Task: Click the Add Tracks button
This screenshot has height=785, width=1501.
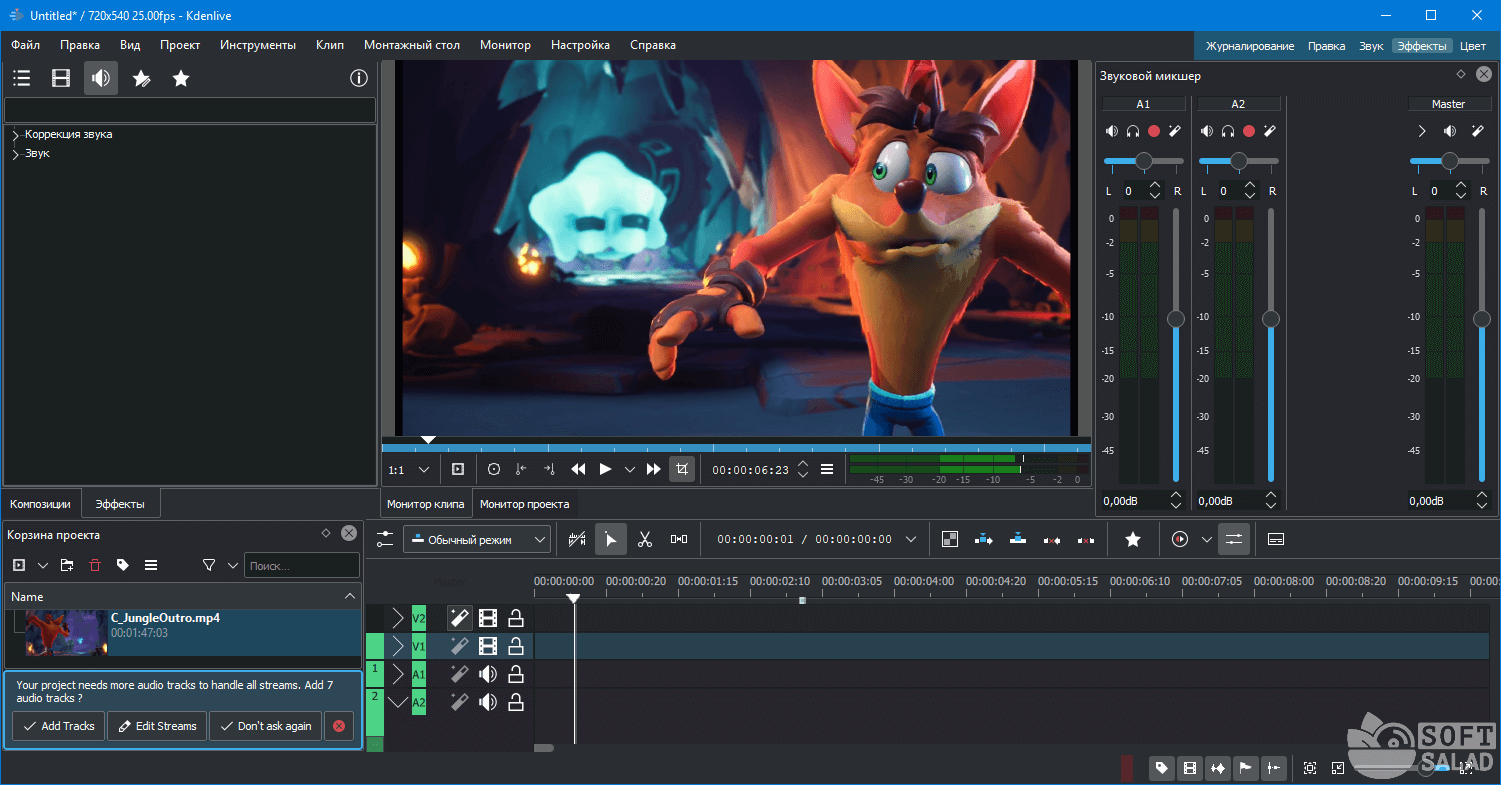Action: (59, 726)
